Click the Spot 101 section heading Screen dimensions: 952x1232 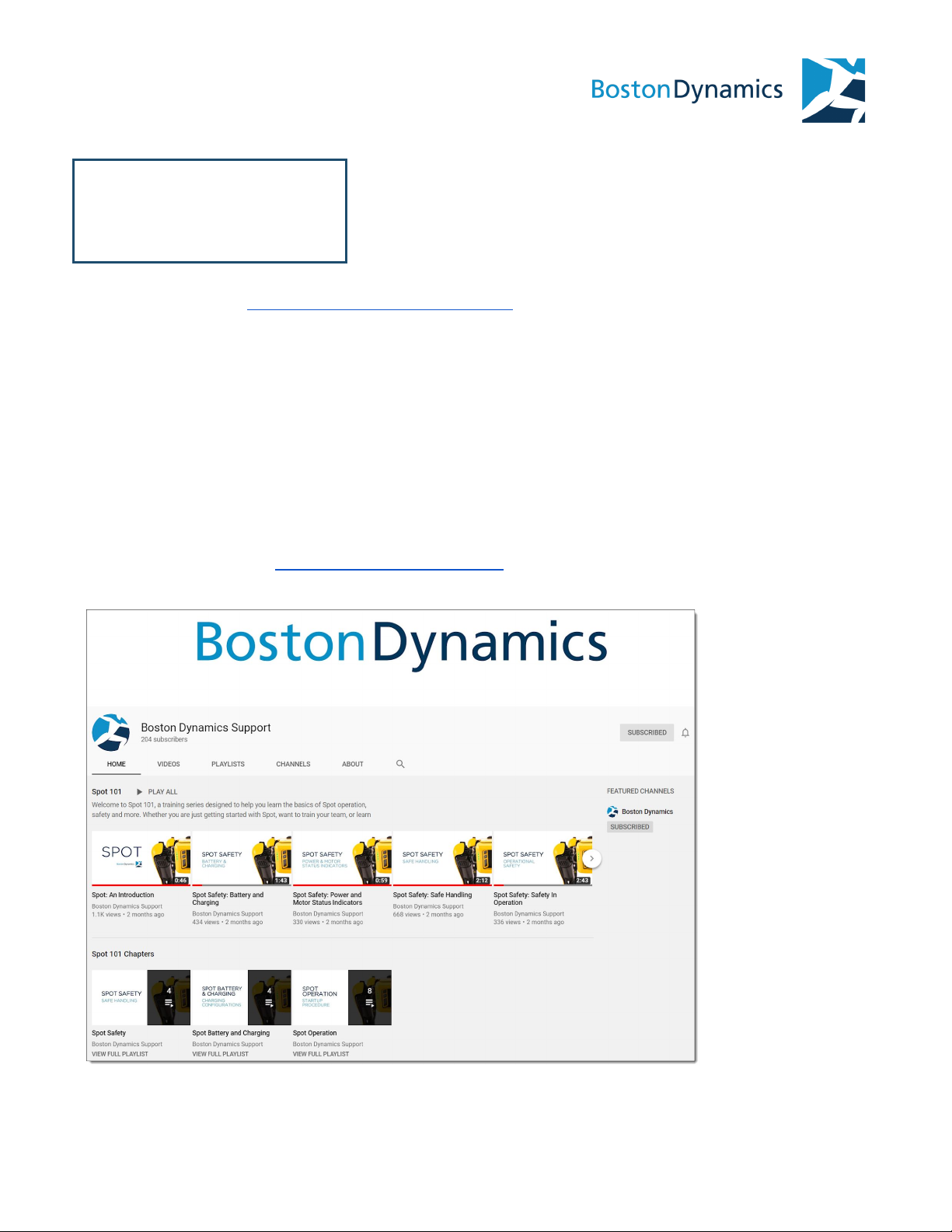coord(106,792)
